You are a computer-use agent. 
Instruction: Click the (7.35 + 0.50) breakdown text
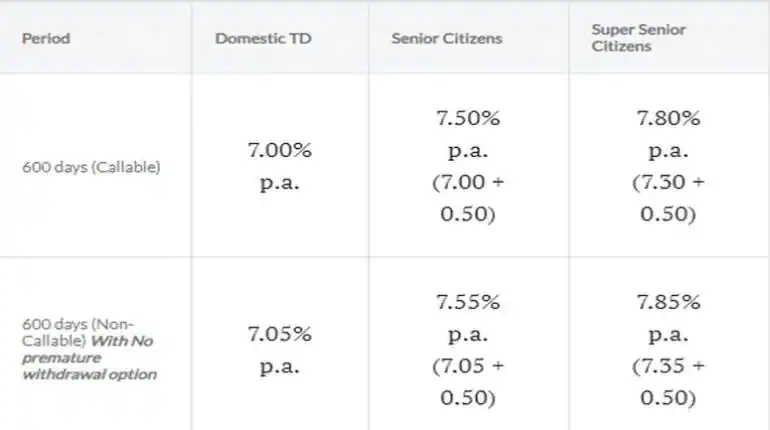[668, 381]
